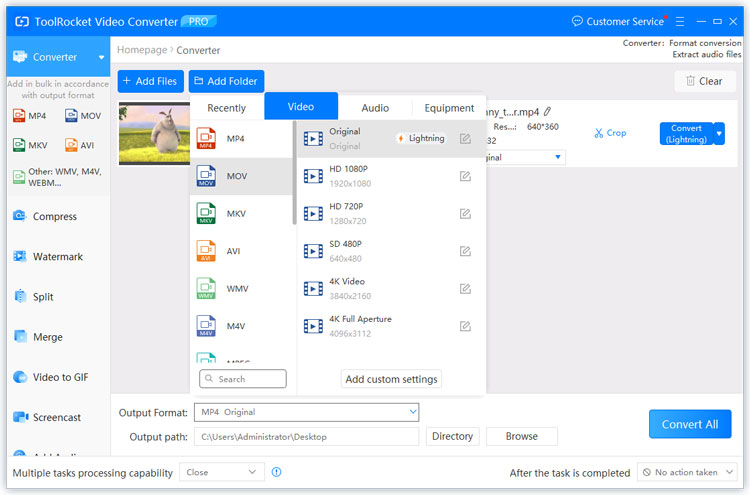Crop the video
This screenshot has width=750, height=495.
[x=610, y=133]
